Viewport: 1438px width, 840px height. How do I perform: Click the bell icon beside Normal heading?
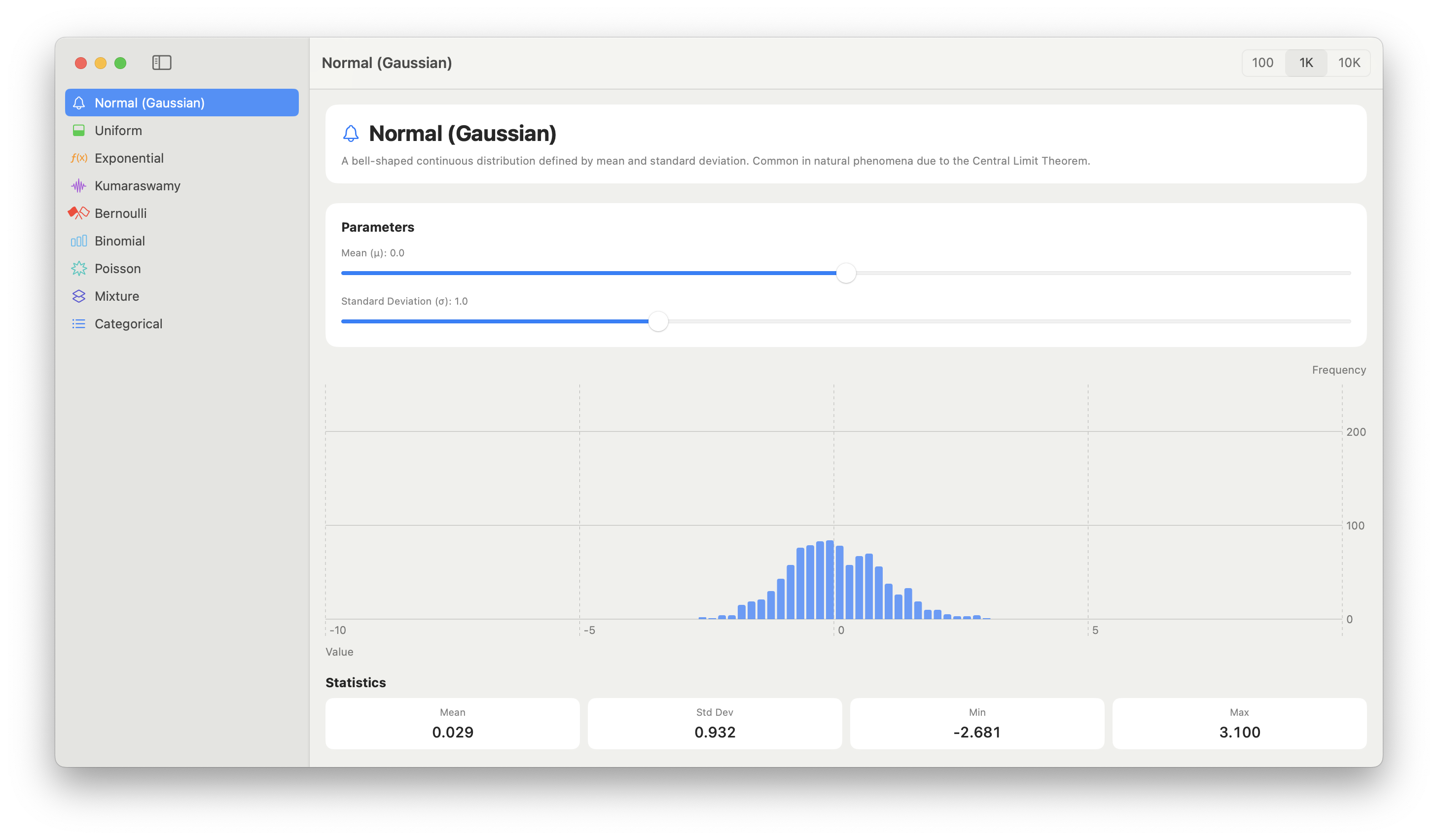click(x=350, y=134)
